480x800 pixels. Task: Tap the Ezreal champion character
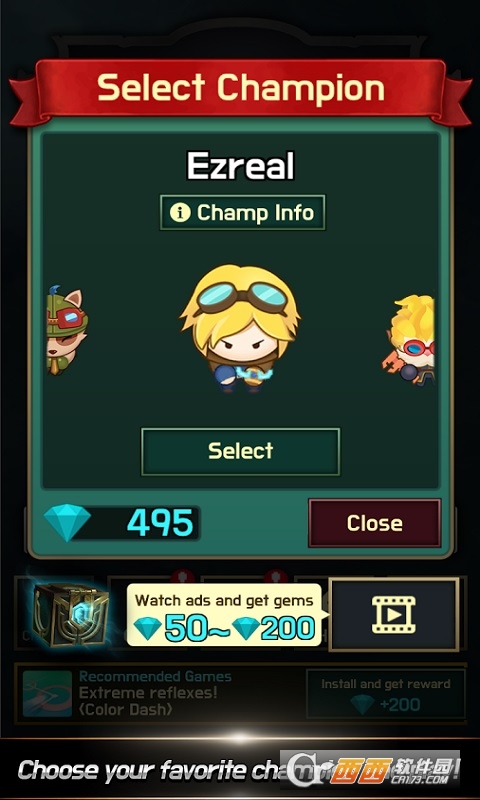[x=240, y=328]
